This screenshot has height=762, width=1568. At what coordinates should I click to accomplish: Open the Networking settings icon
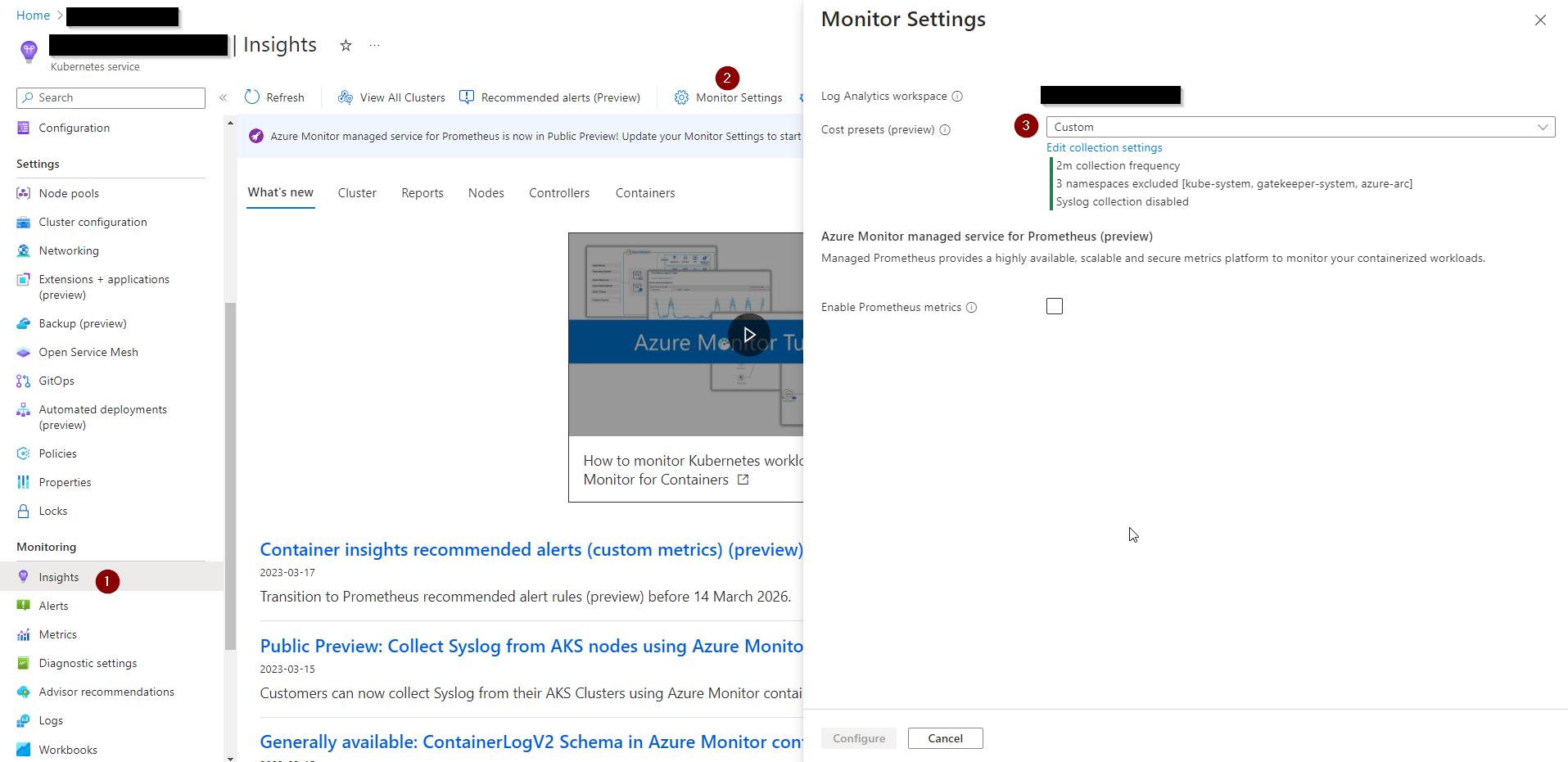(23, 250)
